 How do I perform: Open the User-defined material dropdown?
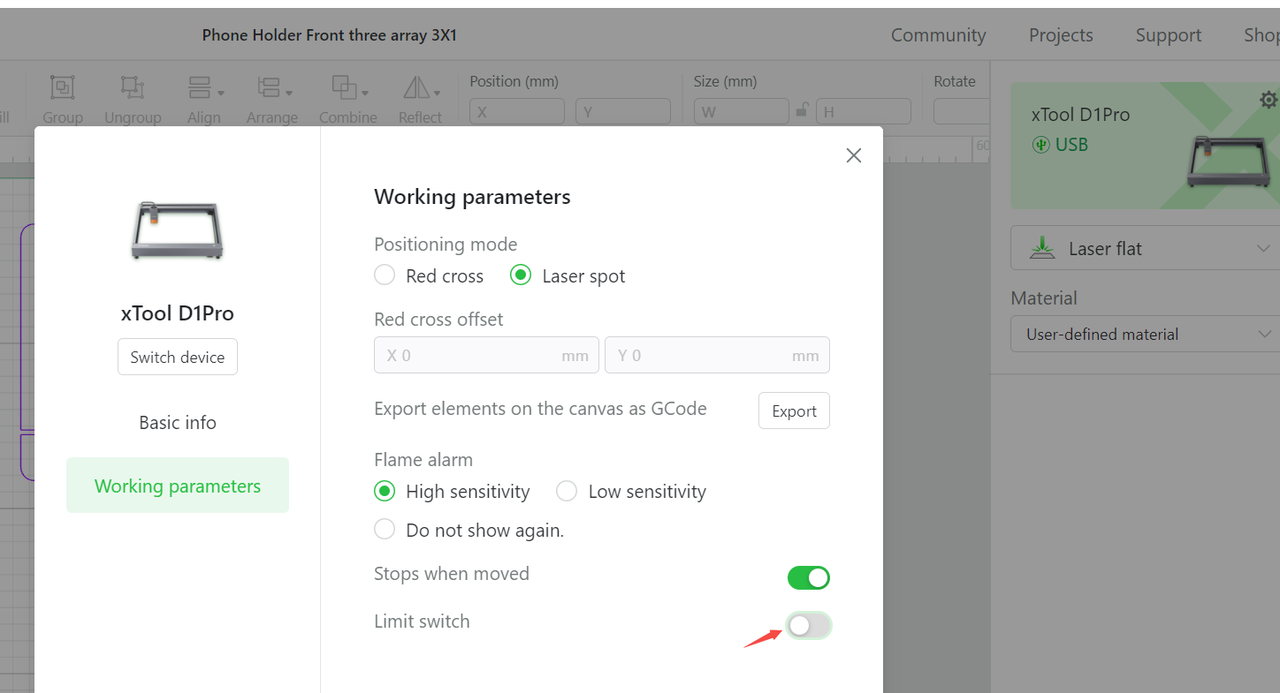pyautogui.click(x=1145, y=334)
